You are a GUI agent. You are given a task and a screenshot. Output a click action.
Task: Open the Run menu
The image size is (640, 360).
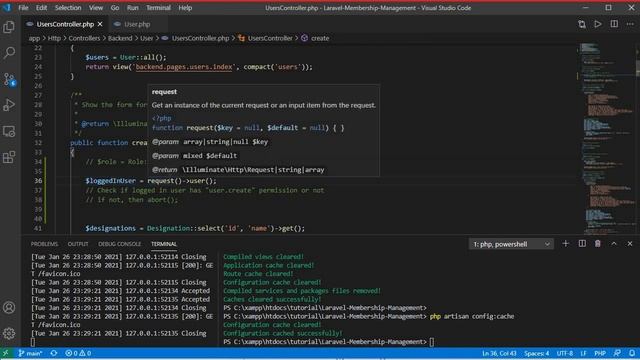click(x=133, y=8)
